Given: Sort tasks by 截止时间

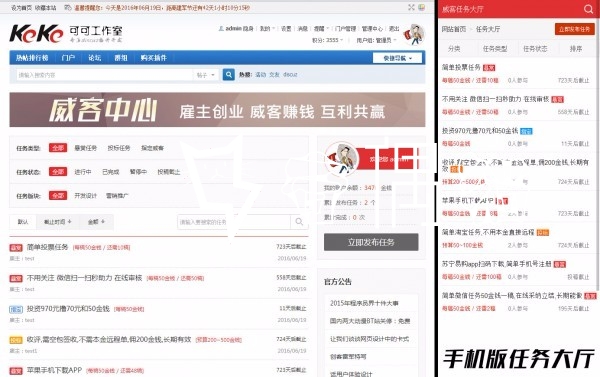Looking at the screenshot, I should click(57, 222).
